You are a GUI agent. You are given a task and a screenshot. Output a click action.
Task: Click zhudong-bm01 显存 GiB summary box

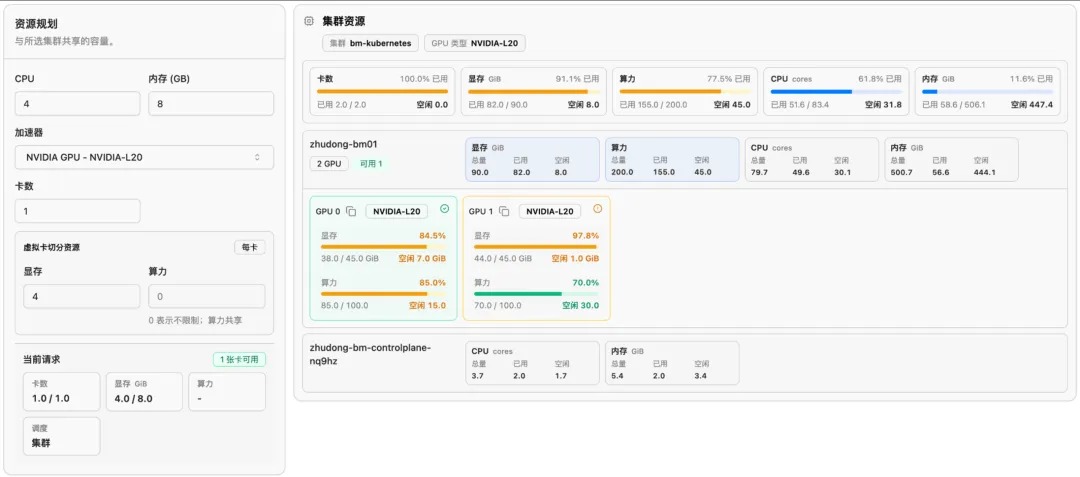pyautogui.click(x=532, y=160)
